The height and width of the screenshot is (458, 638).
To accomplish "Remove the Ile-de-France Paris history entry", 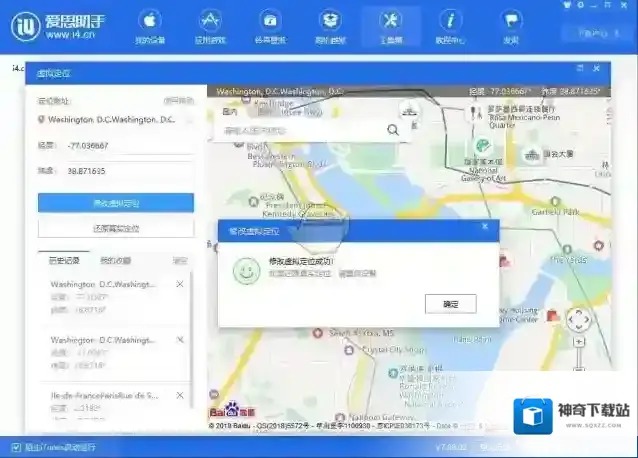I will coord(180,396).
